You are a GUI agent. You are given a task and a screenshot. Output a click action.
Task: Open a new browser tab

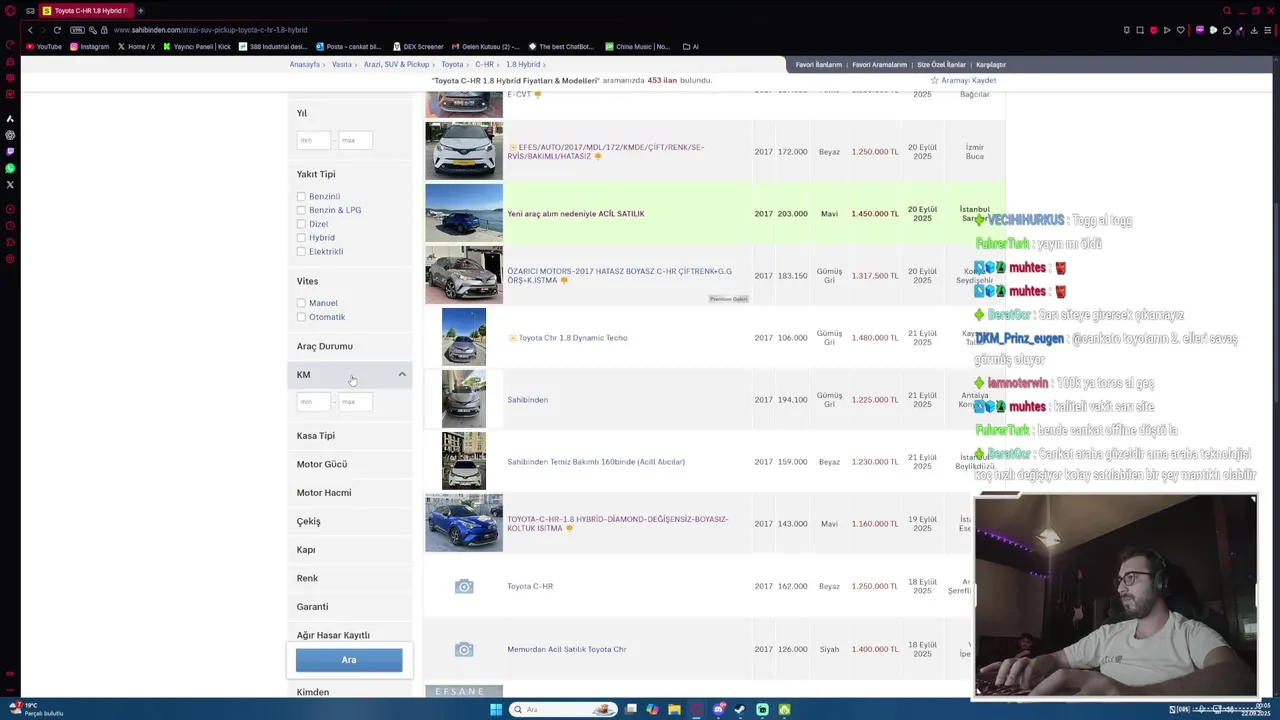140,10
